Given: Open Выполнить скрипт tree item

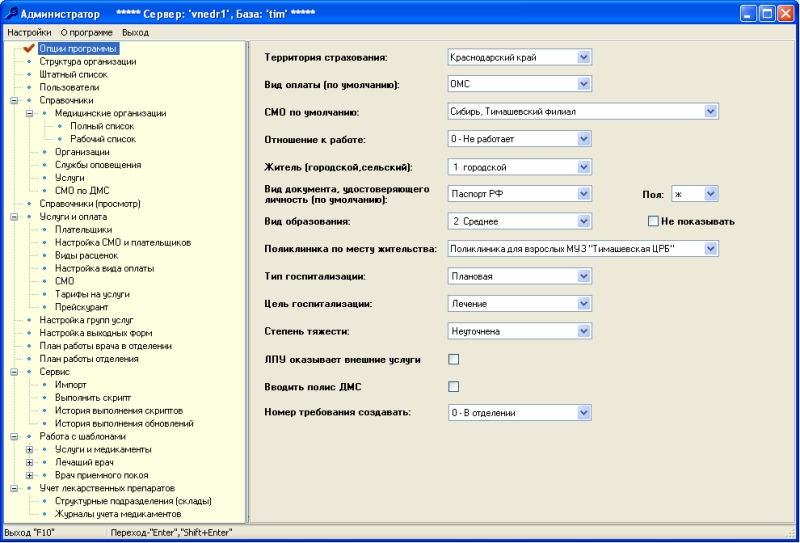Looking at the screenshot, I should click(x=93, y=398).
